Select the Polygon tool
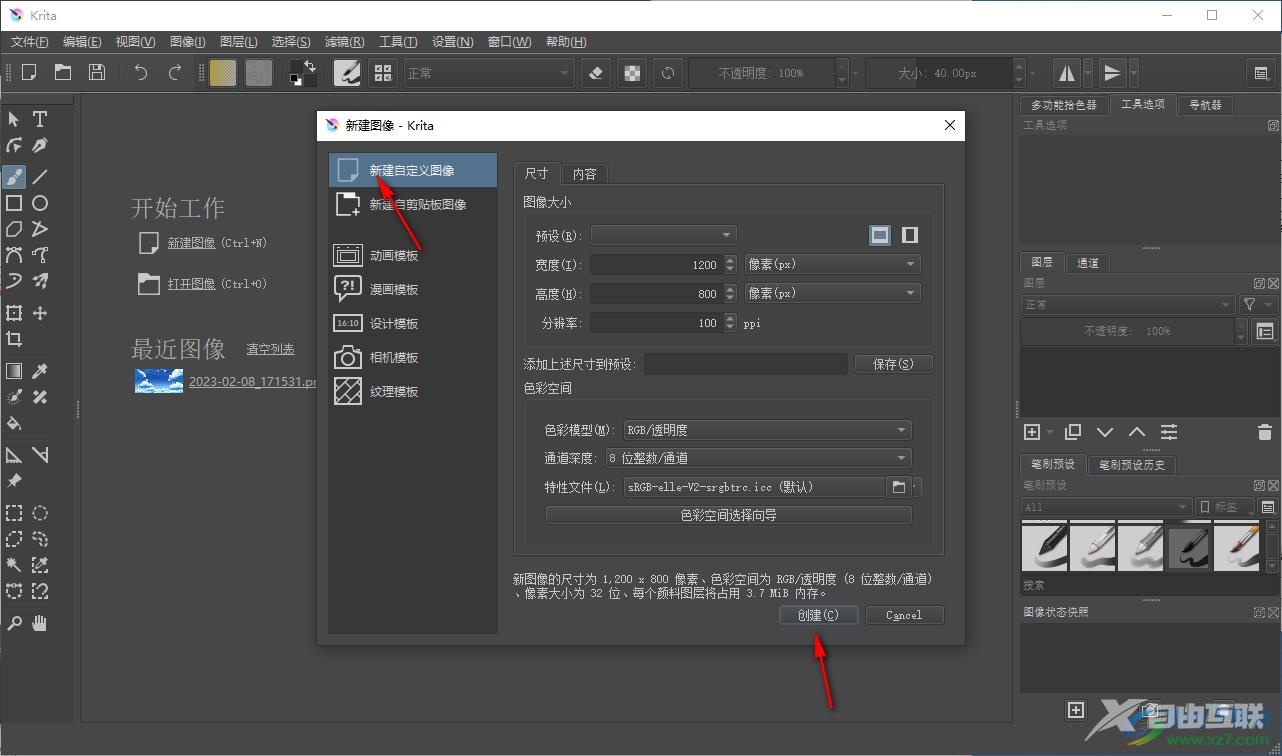Viewport: 1282px width, 756px height. point(14,229)
